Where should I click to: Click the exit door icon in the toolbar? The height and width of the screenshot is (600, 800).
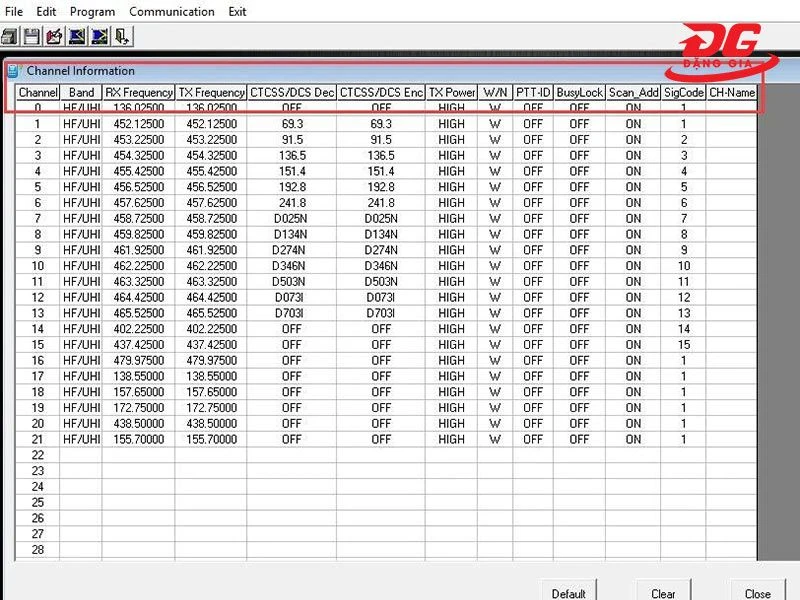(x=121, y=37)
